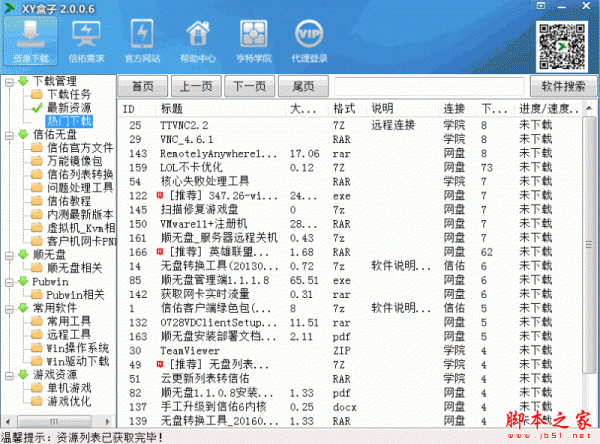Select the 云更新列表转信佑 row
The width and height of the screenshot is (600, 444).
350,379
